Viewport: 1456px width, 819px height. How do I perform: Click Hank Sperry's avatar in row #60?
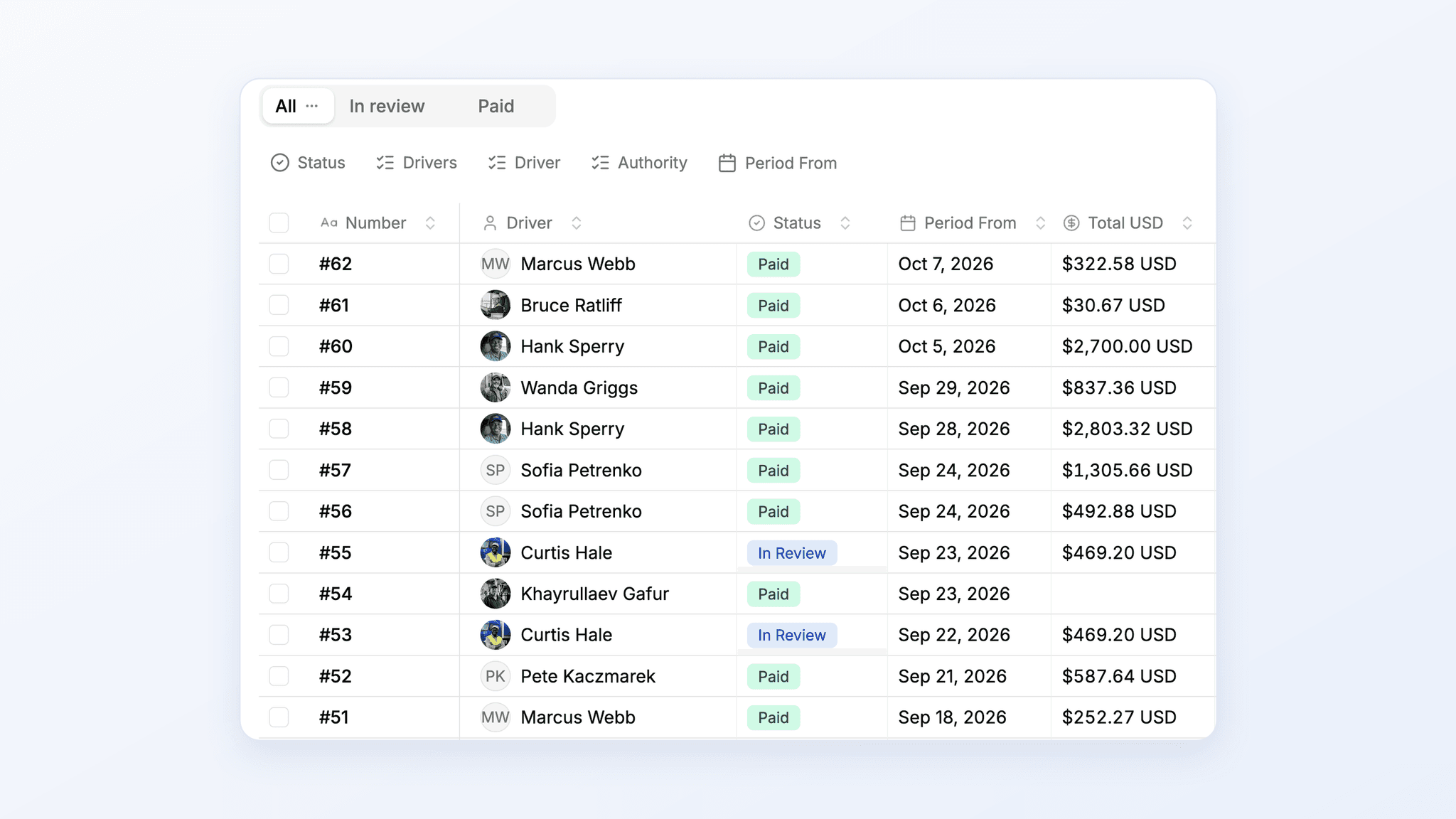click(496, 346)
